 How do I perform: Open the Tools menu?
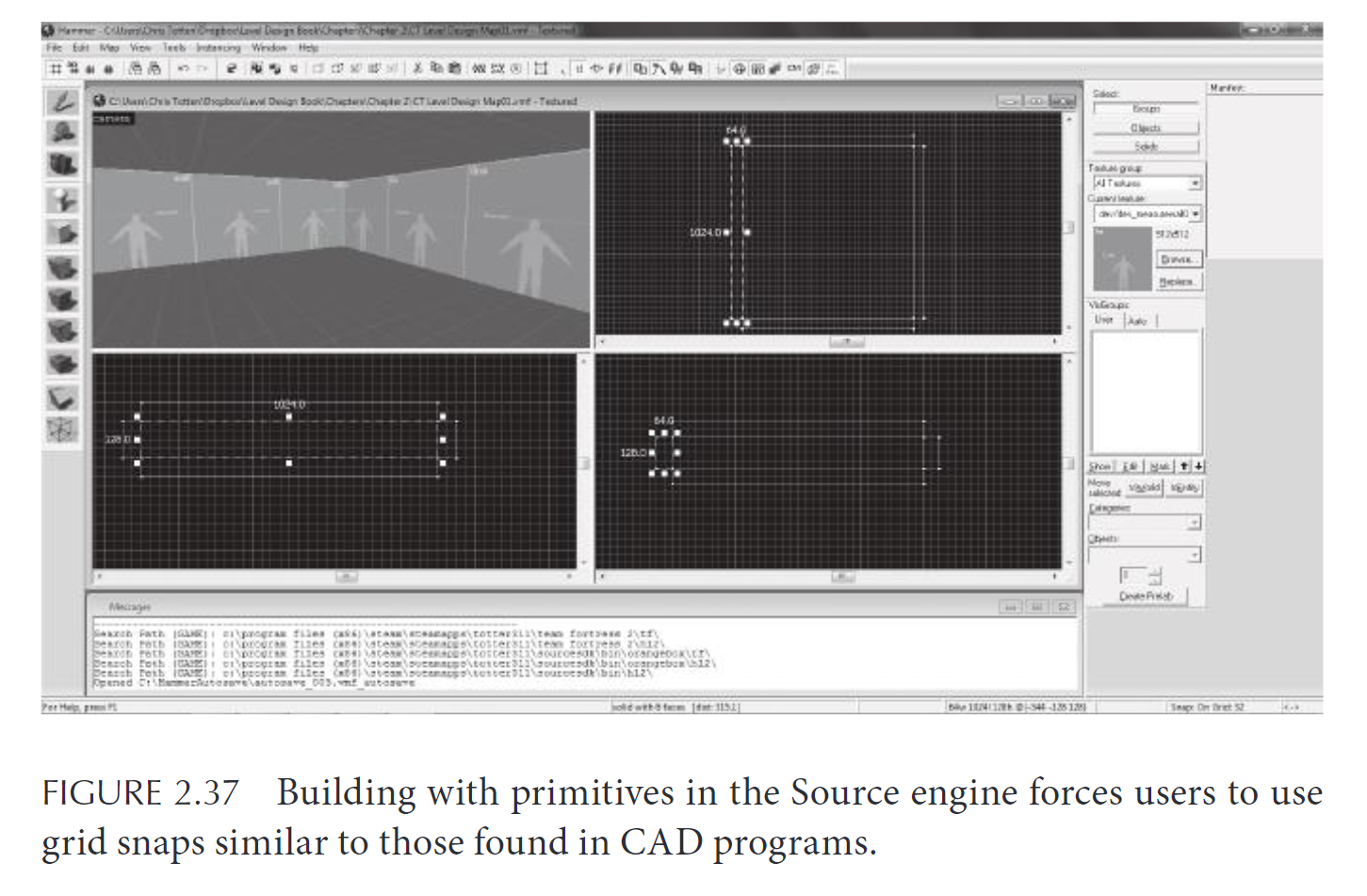point(174,48)
